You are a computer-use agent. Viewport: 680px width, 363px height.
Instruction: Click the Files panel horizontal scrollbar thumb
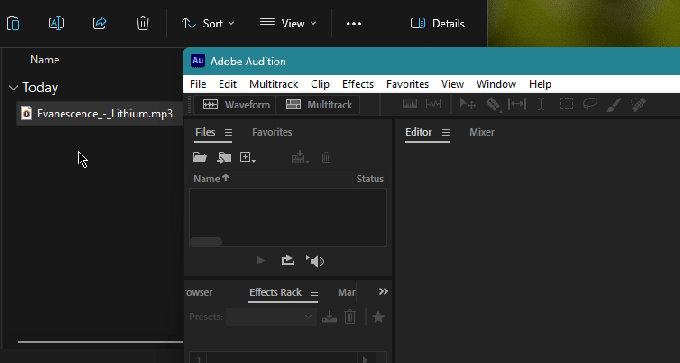coord(206,242)
